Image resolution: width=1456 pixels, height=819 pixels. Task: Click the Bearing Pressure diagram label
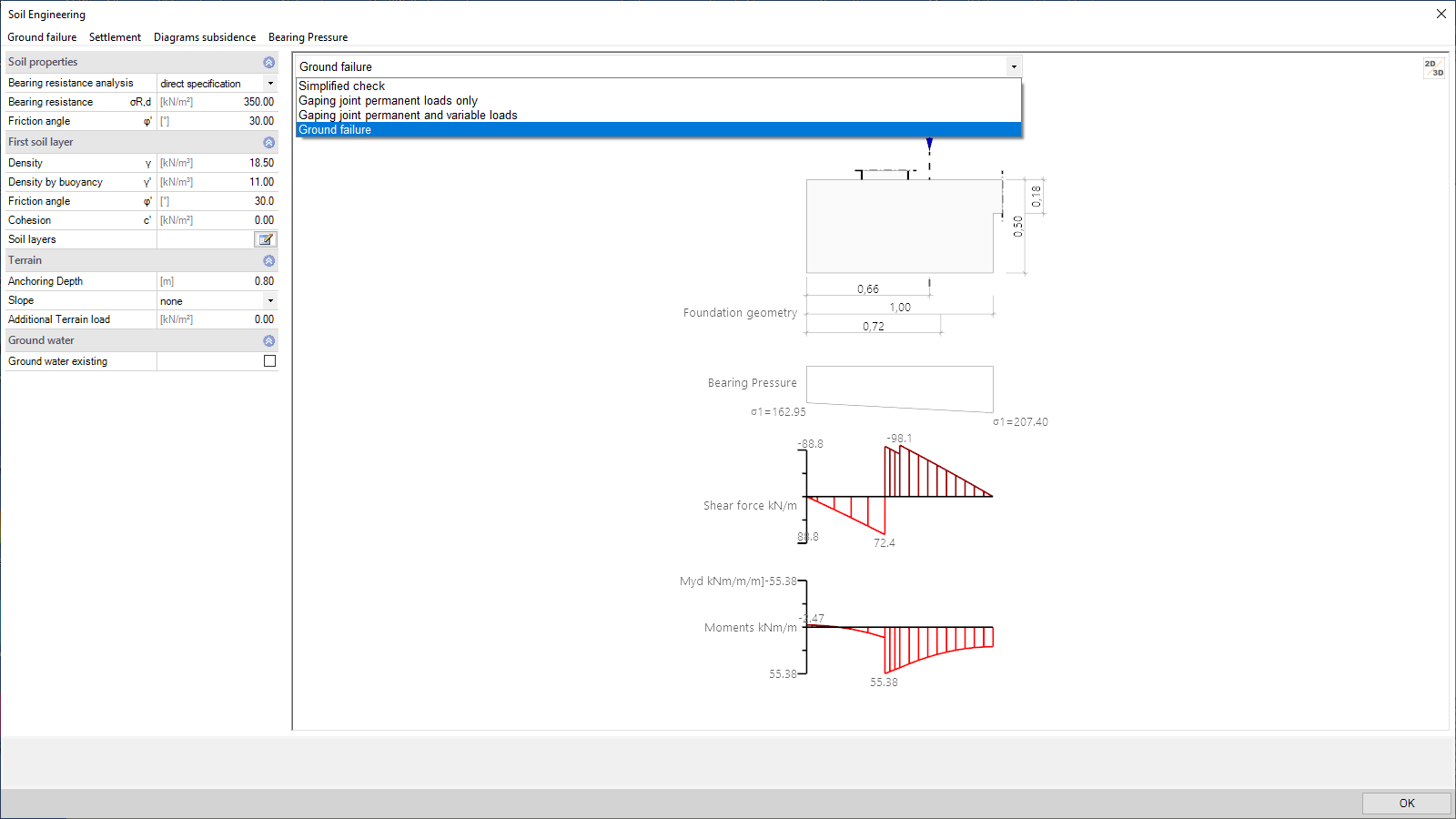coord(752,383)
